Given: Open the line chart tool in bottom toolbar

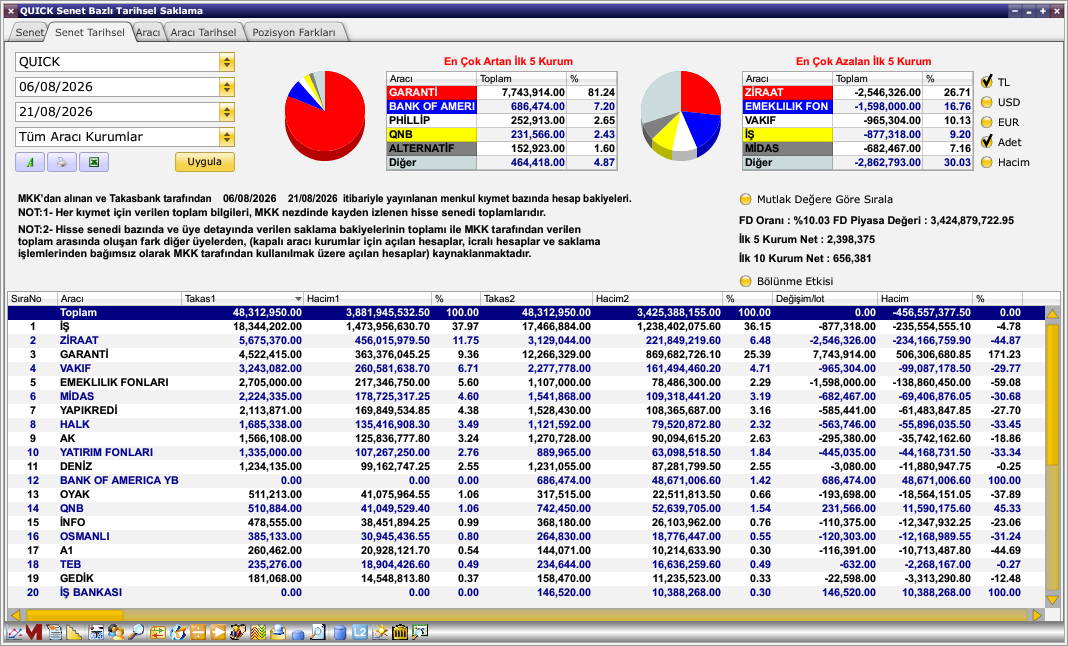Looking at the screenshot, I should (14, 633).
